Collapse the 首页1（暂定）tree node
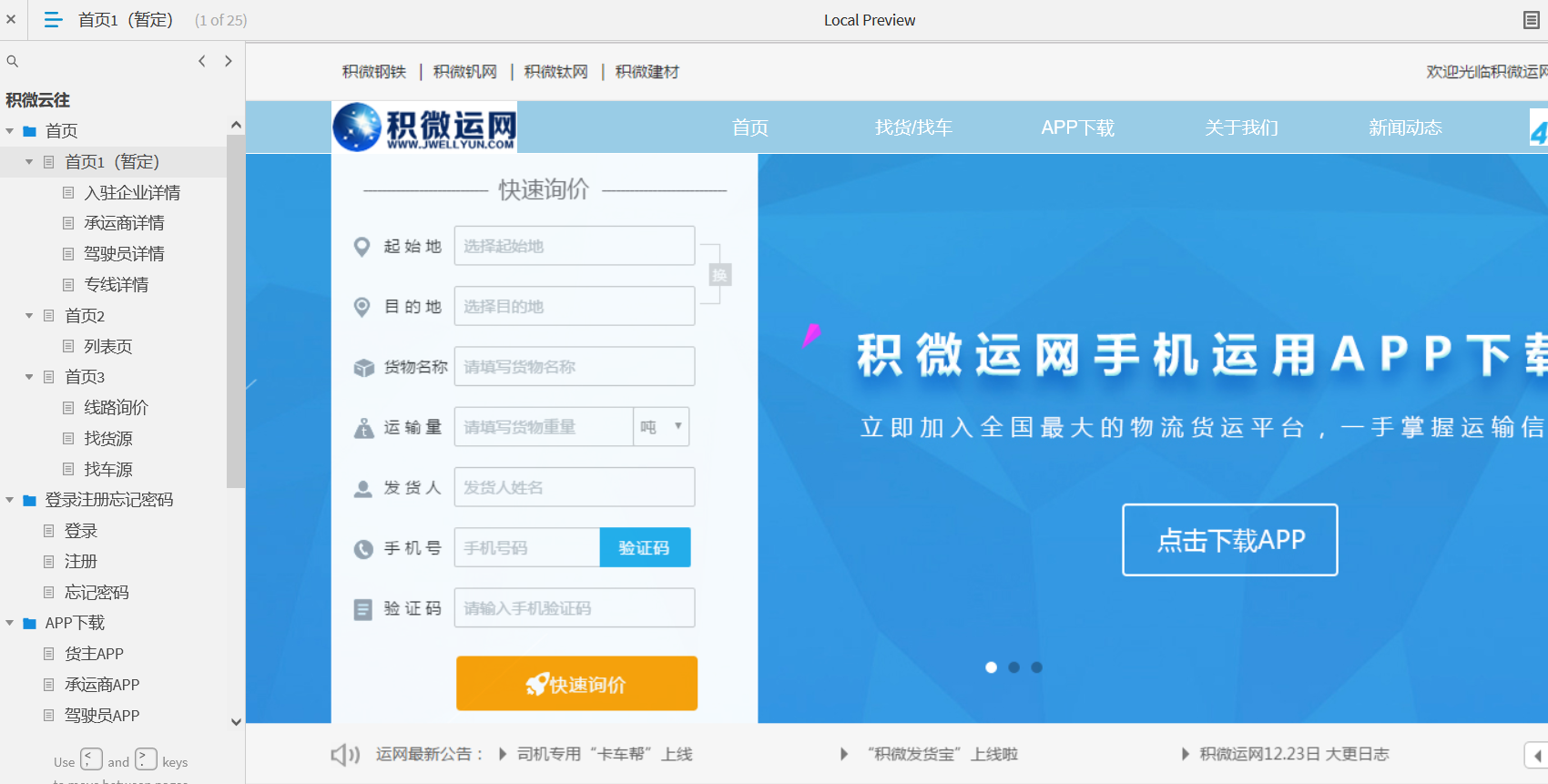This screenshot has width=1548, height=784. 29,162
